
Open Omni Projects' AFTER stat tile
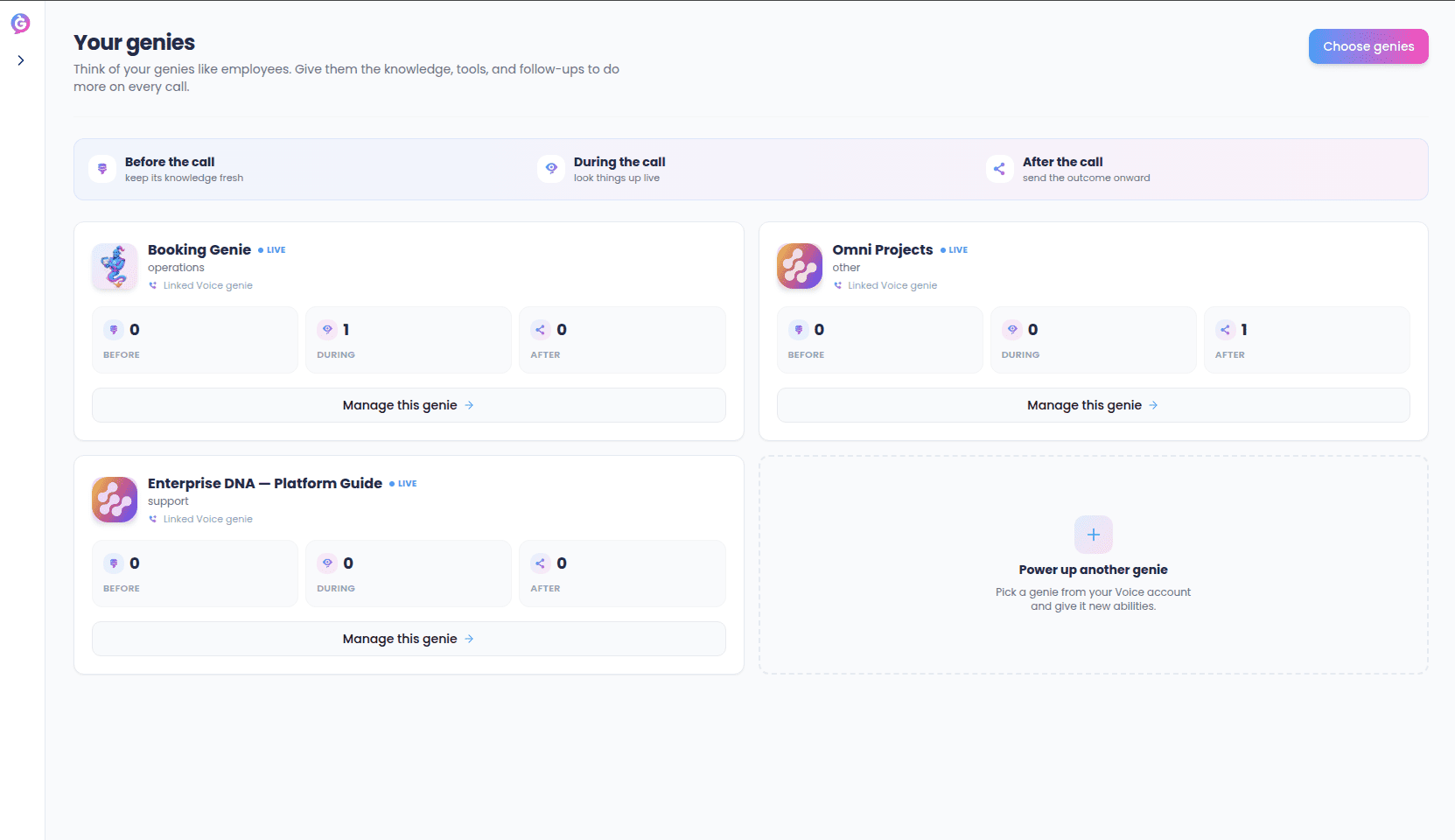pos(1307,339)
